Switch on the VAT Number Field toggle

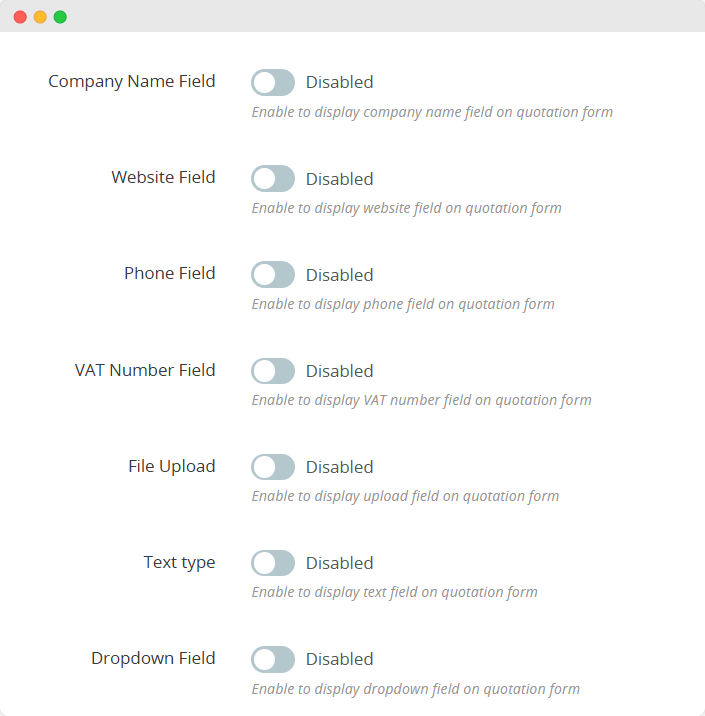(273, 371)
